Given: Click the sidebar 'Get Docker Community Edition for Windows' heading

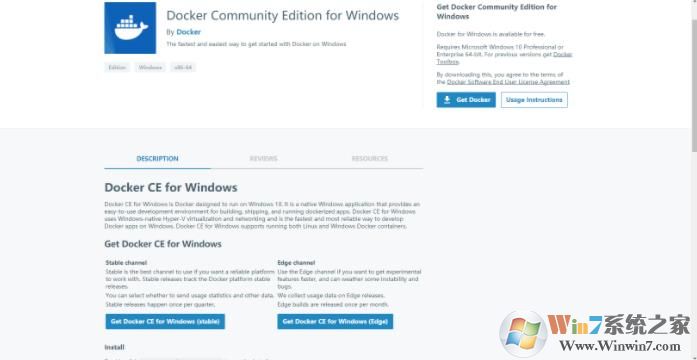Looking at the screenshot, I should tap(497, 12).
